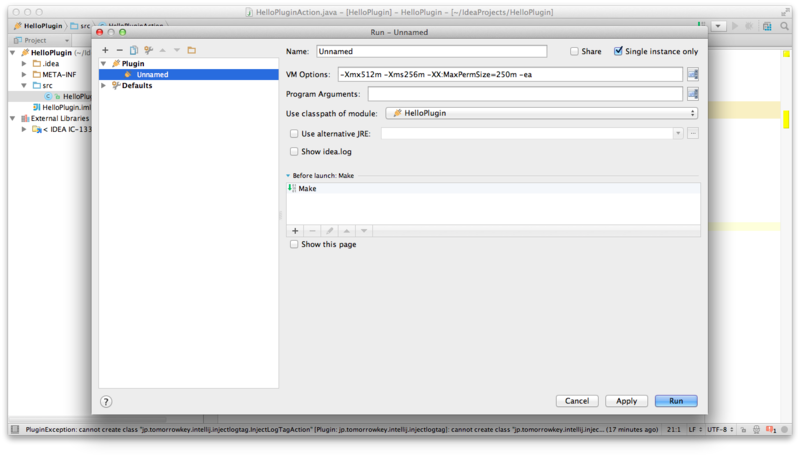Open the alternative JRE dropdown arrow

click(x=678, y=134)
